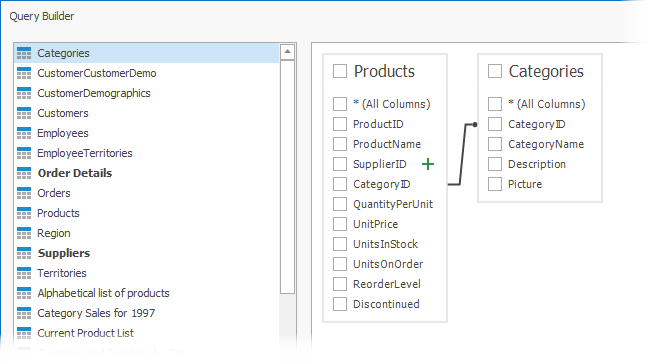Image resolution: width=650 pixels, height=364 pixels.
Task: Select Orders in the table list
Action: 147,193
